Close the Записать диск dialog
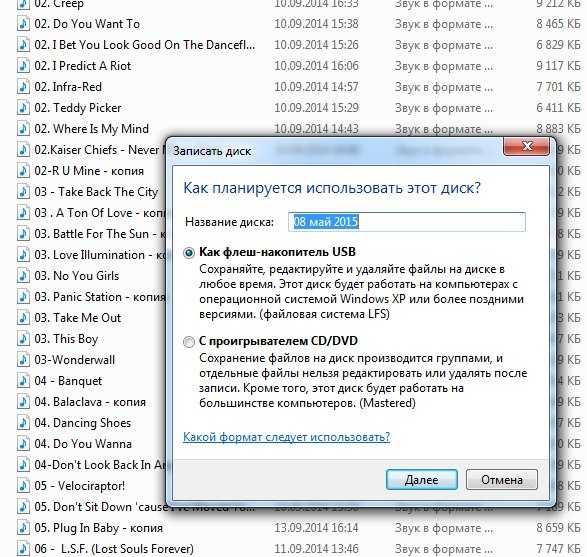 (x=527, y=146)
